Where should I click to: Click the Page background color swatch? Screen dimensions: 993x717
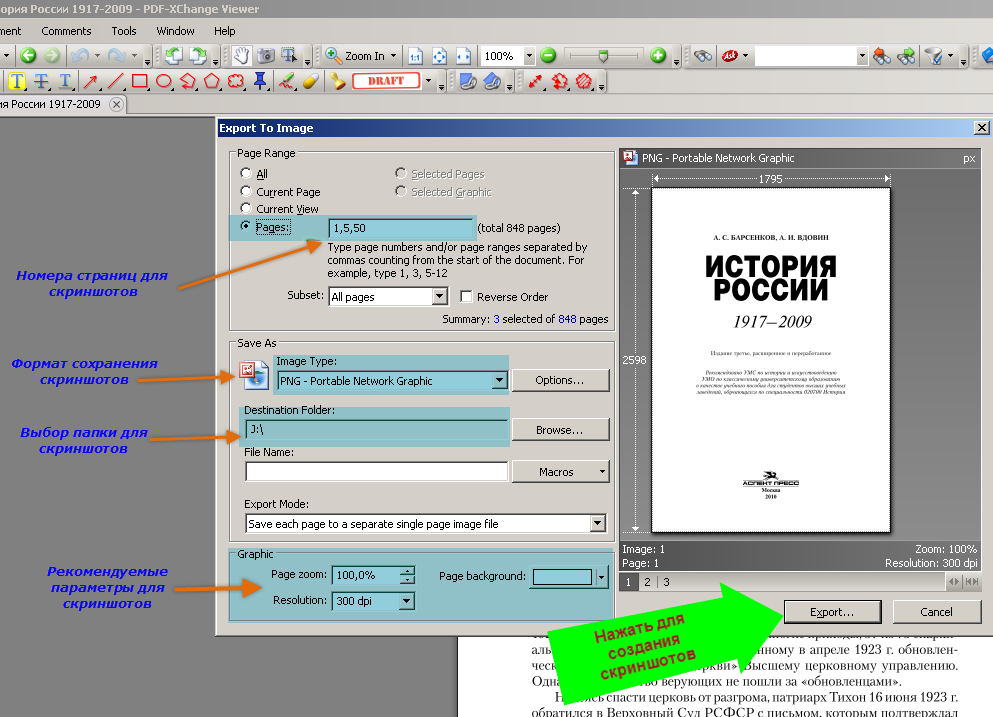562,577
